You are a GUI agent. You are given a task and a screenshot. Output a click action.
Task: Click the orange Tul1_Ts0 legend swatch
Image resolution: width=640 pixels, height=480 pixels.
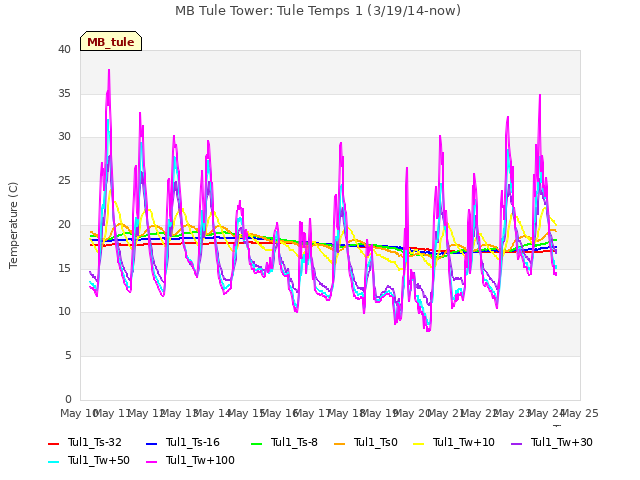pos(340,443)
